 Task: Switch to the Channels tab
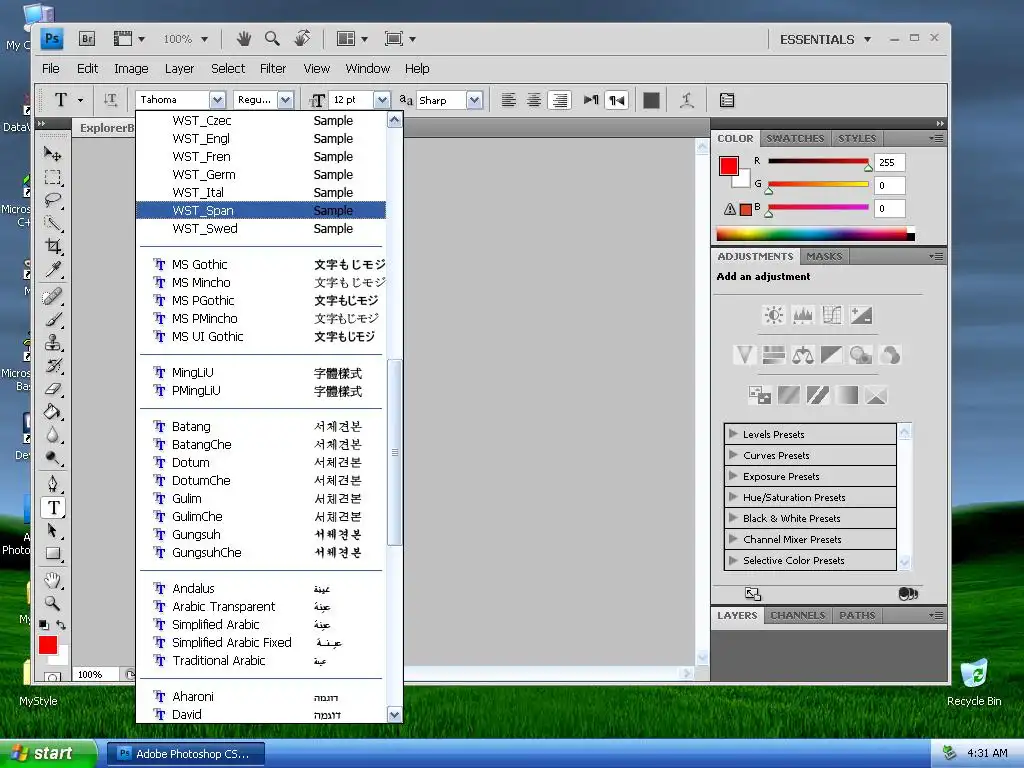pyautogui.click(x=797, y=615)
